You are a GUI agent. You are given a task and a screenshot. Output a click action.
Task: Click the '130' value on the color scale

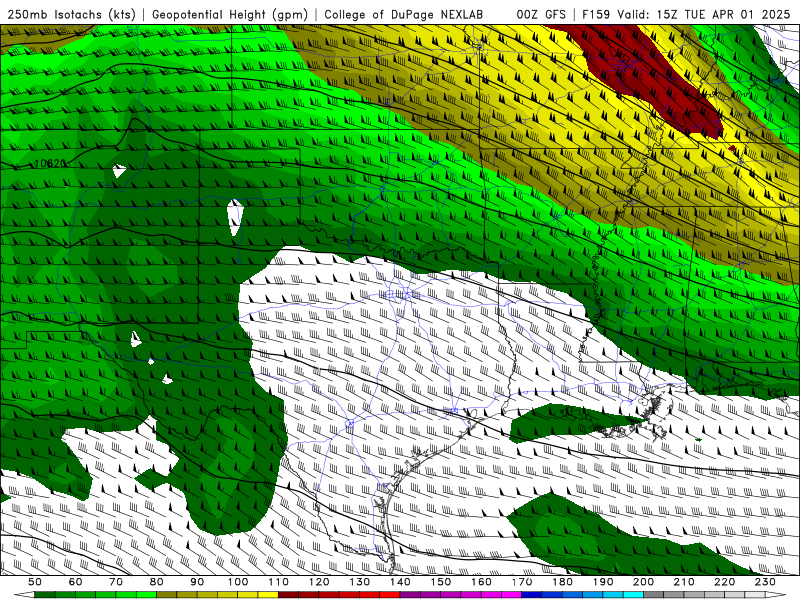coord(360,582)
